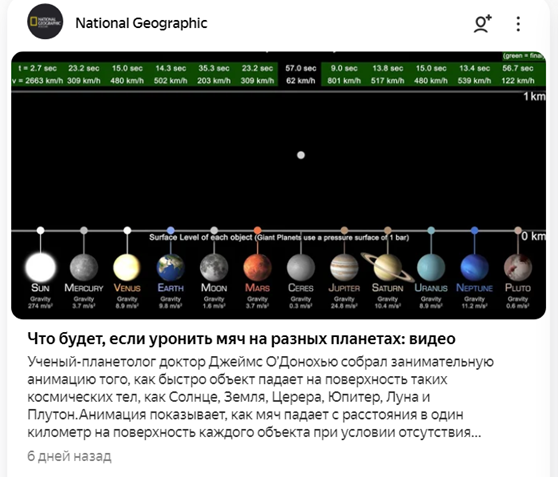
Task: Click the National Geographic channel name
Action: pos(141,23)
